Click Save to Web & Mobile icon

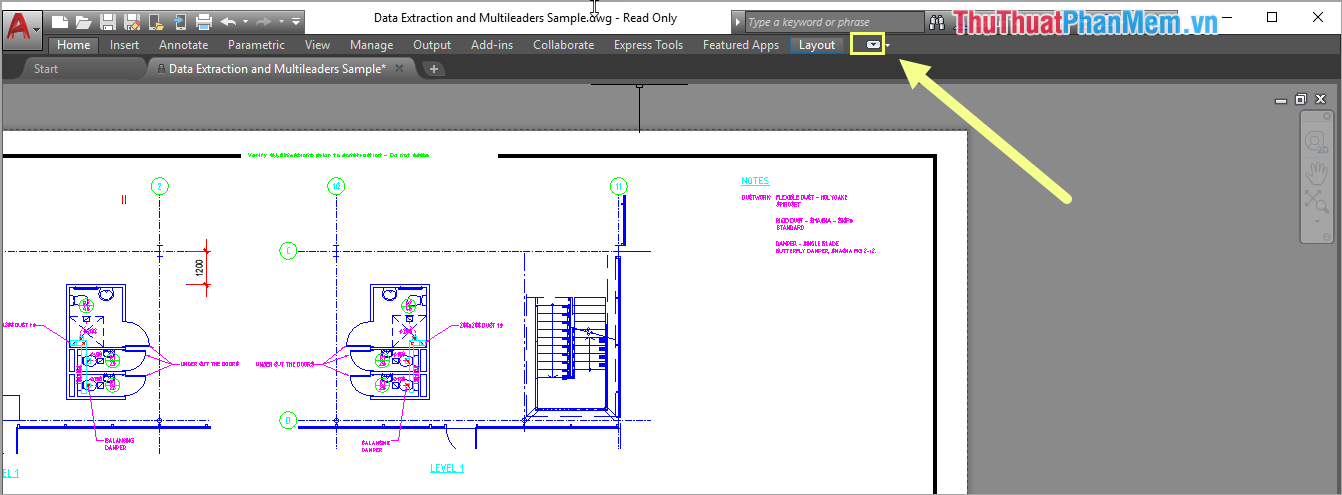(180, 22)
